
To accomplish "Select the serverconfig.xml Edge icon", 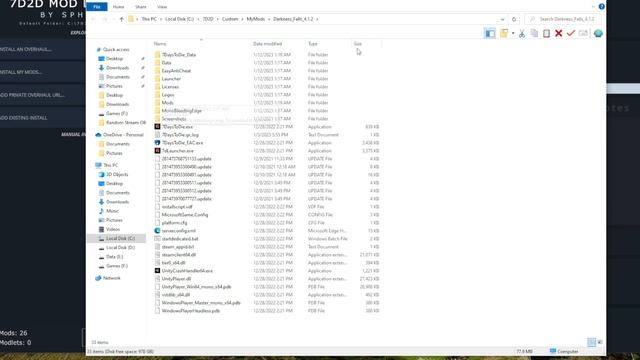I will click(157, 231).
